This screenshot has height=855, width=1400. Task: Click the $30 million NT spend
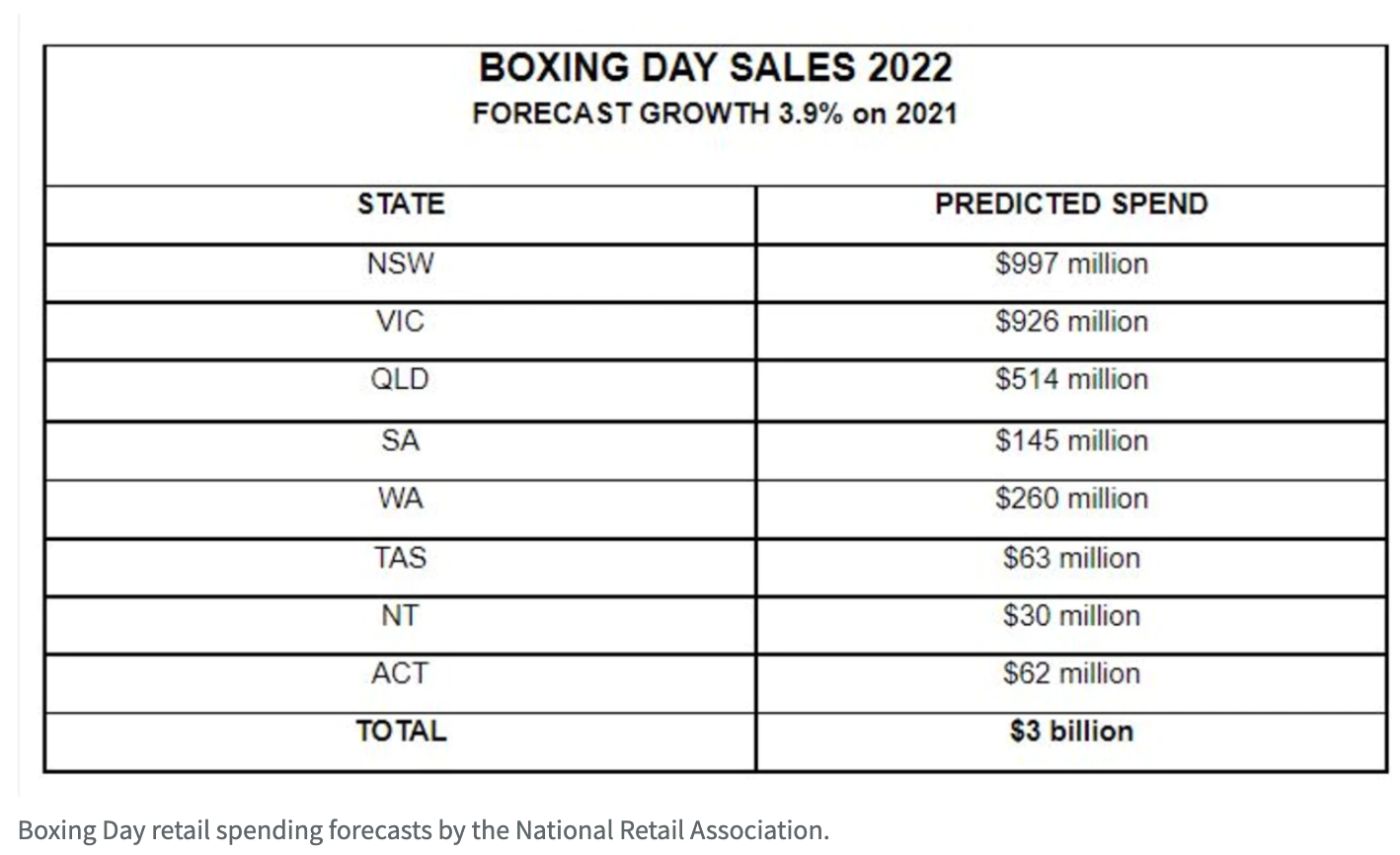1071,615
